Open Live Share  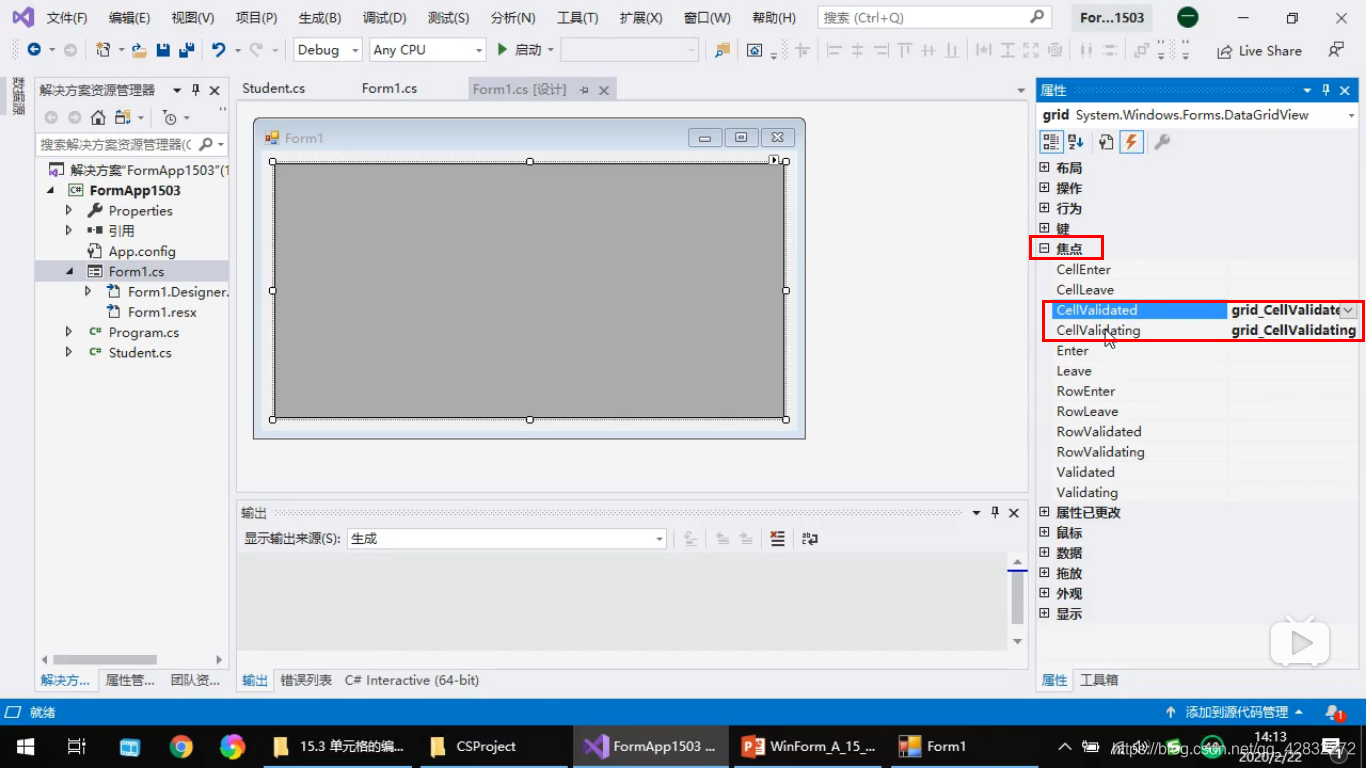(x=1259, y=51)
